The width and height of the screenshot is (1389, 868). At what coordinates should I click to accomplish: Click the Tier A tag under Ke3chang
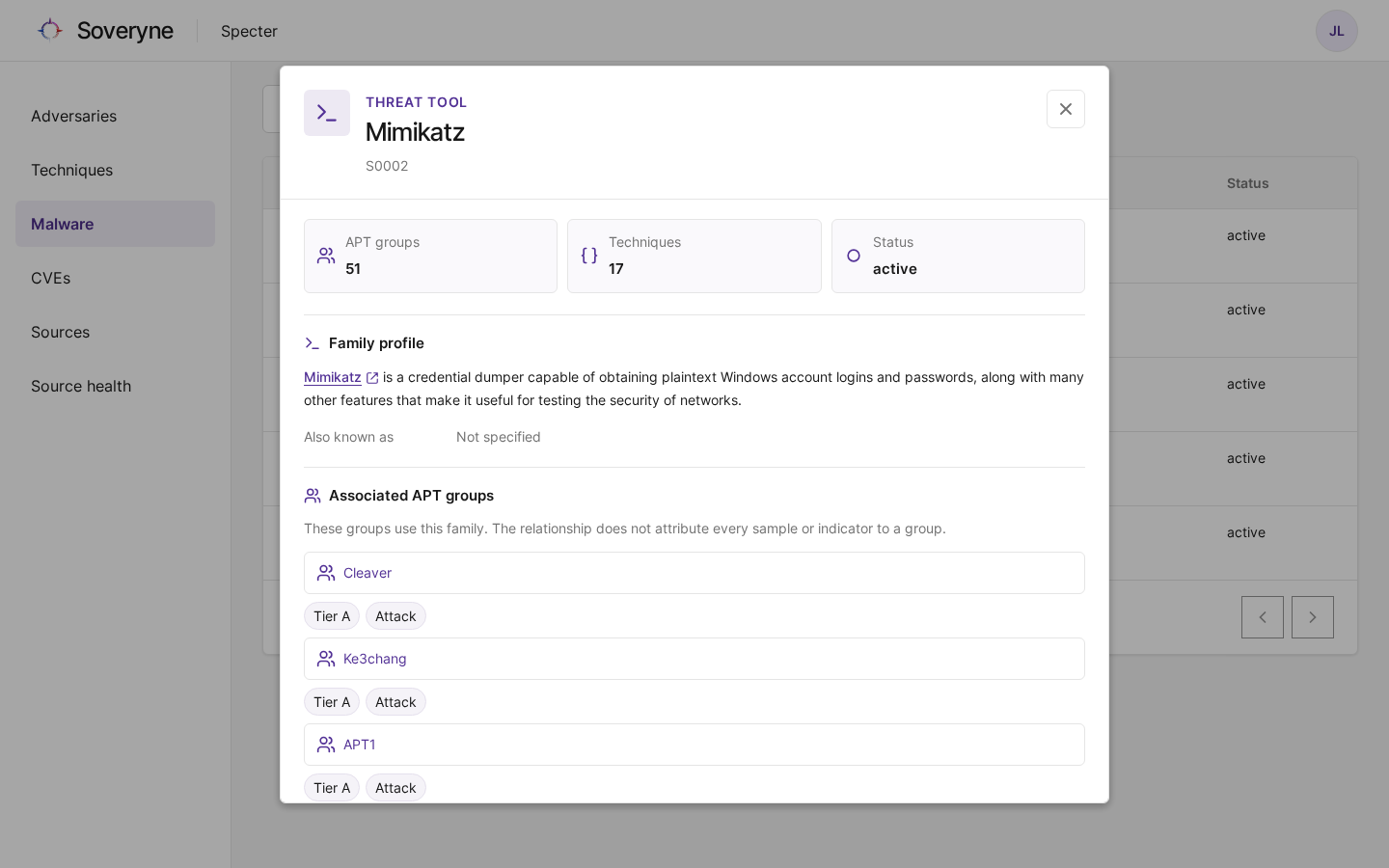[332, 702]
